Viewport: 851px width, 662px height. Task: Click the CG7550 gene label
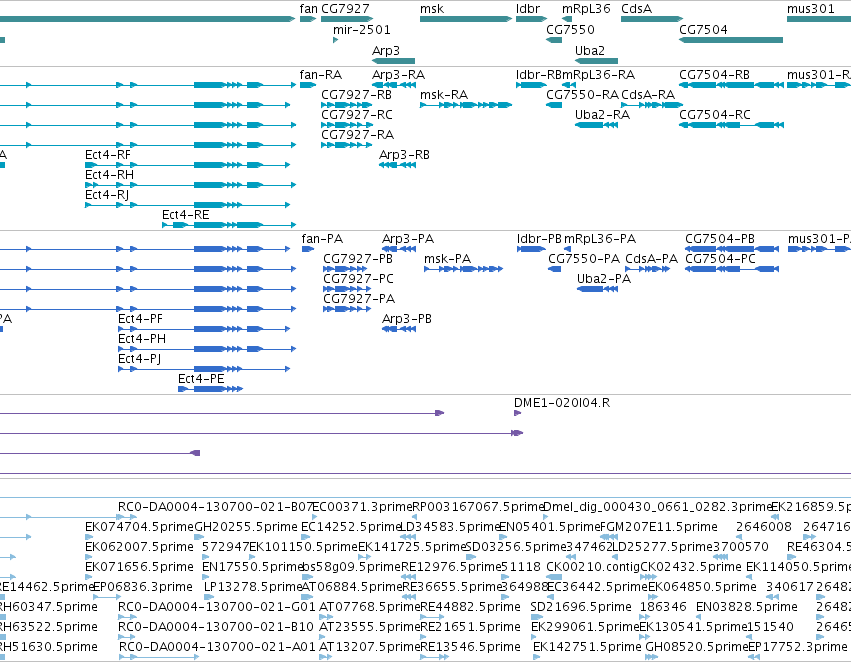pyautogui.click(x=570, y=30)
